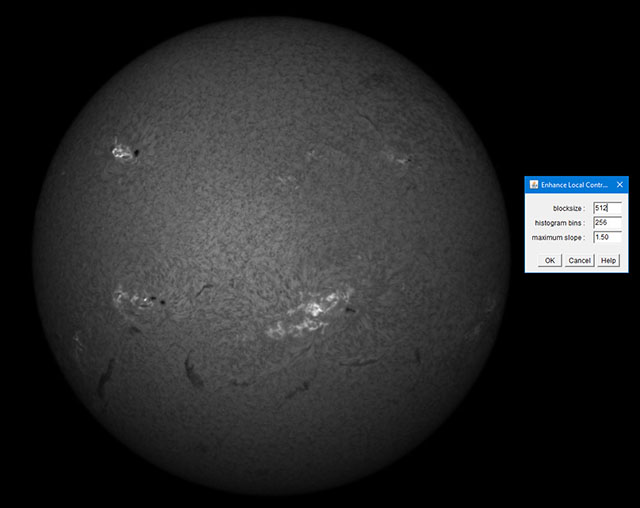
Task: Close the Enhance Local Contrast dialog
Action: click(619, 185)
